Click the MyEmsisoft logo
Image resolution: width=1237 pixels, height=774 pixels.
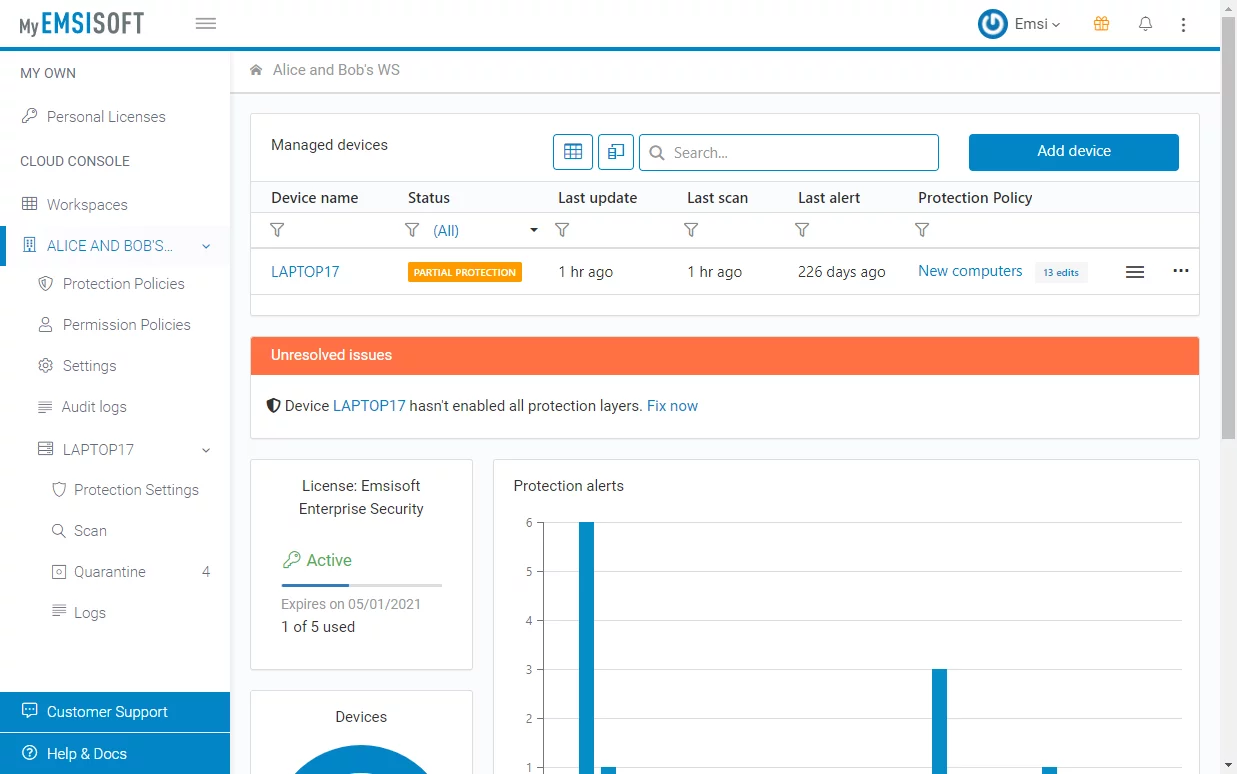click(x=82, y=24)
